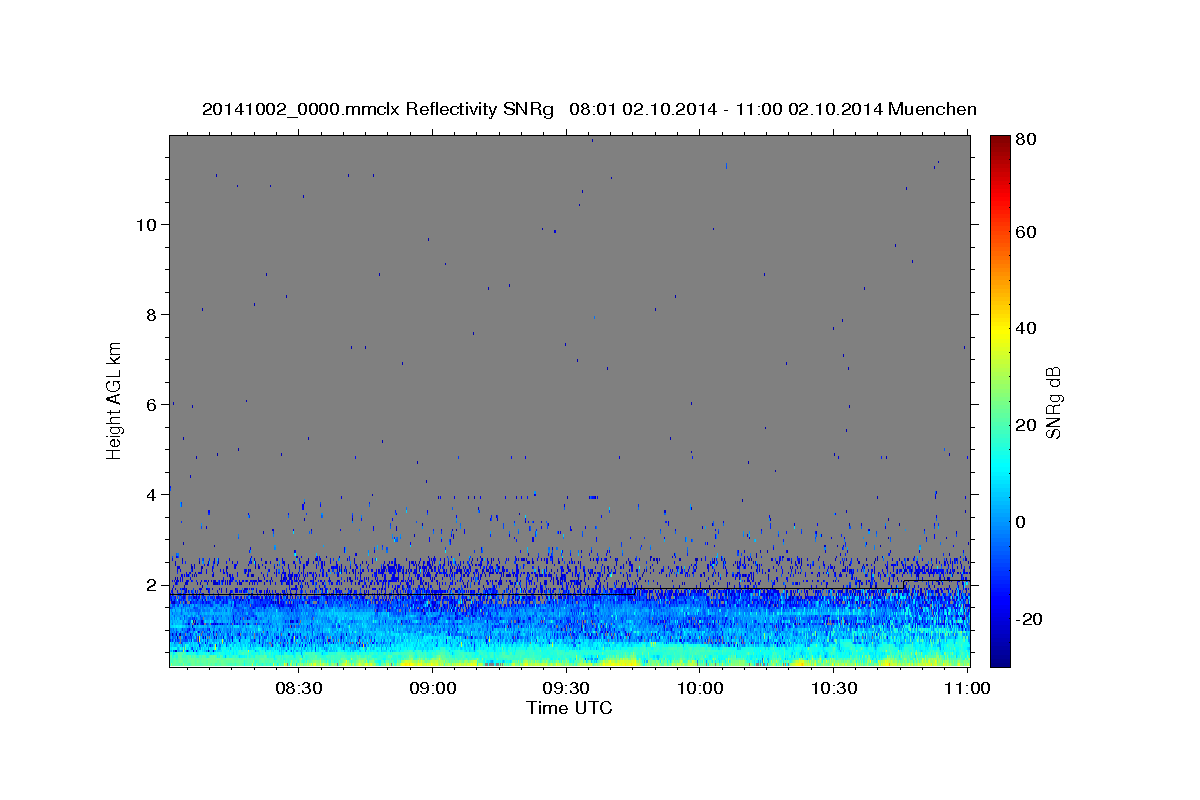
Task: Click the height axis label 6
Action: tap(149, 404)
